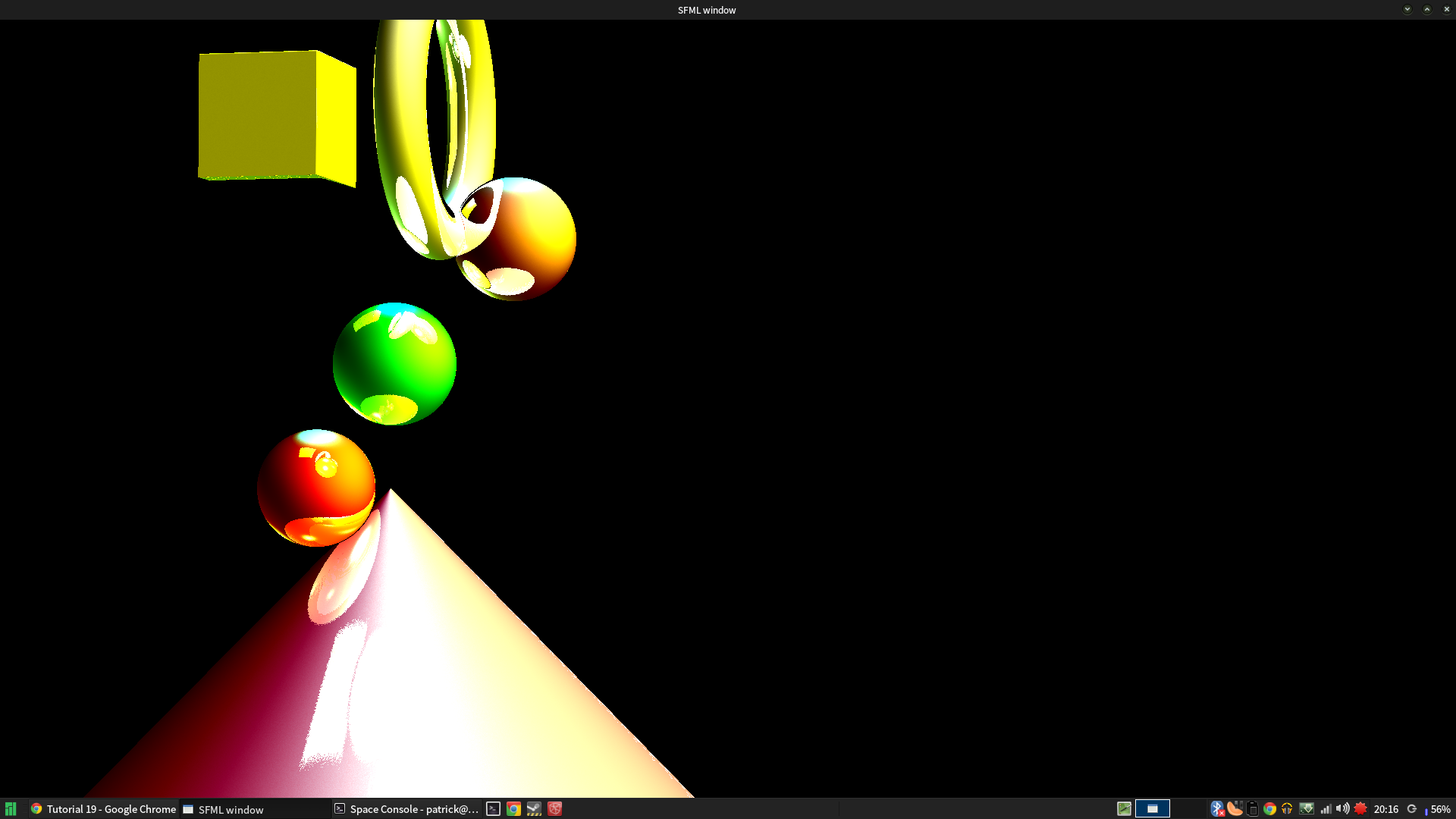Screen dimensions: 1456x819
Task: Open the green drop-down terminal tray icon
Action: point(1306,809)
